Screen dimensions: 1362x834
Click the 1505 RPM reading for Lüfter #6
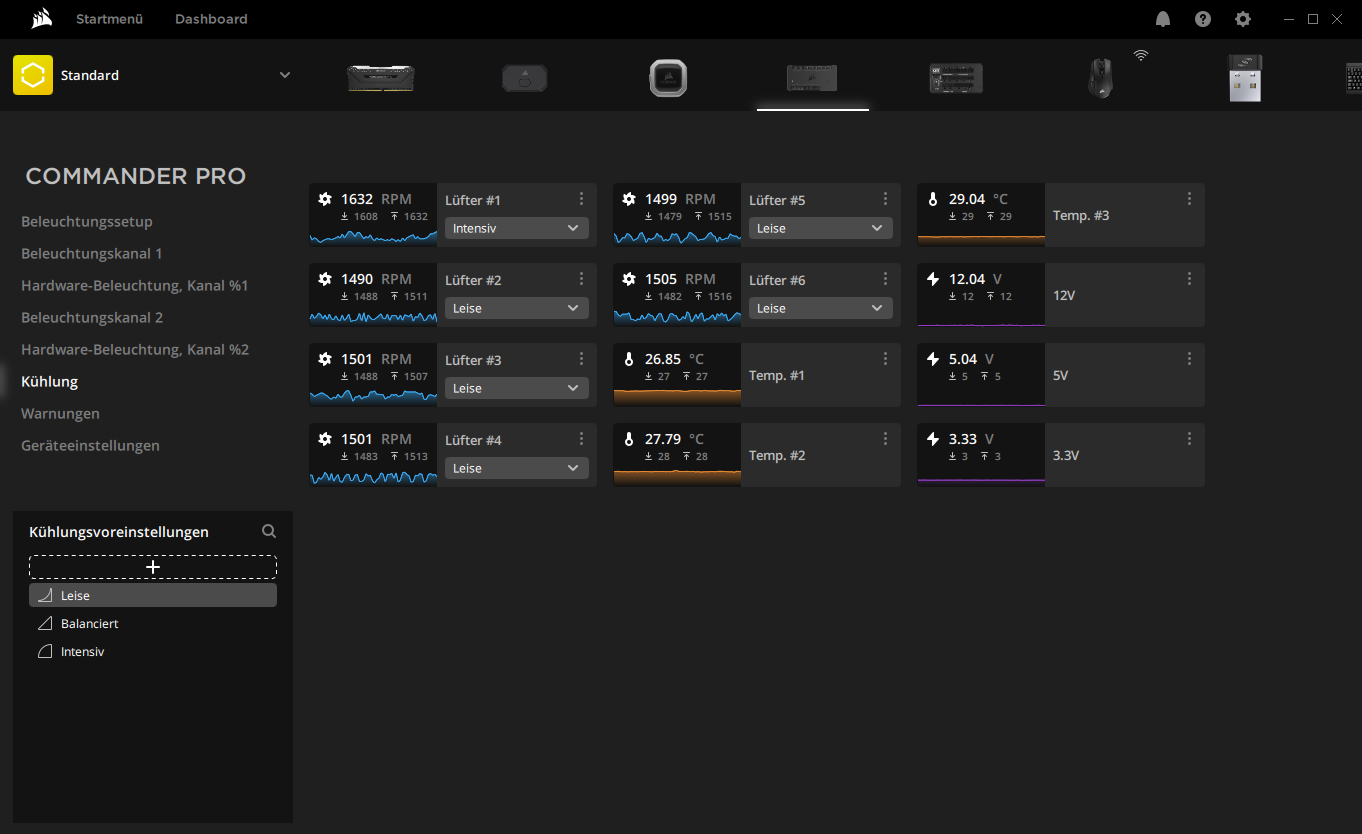click(x=680, y=279)
